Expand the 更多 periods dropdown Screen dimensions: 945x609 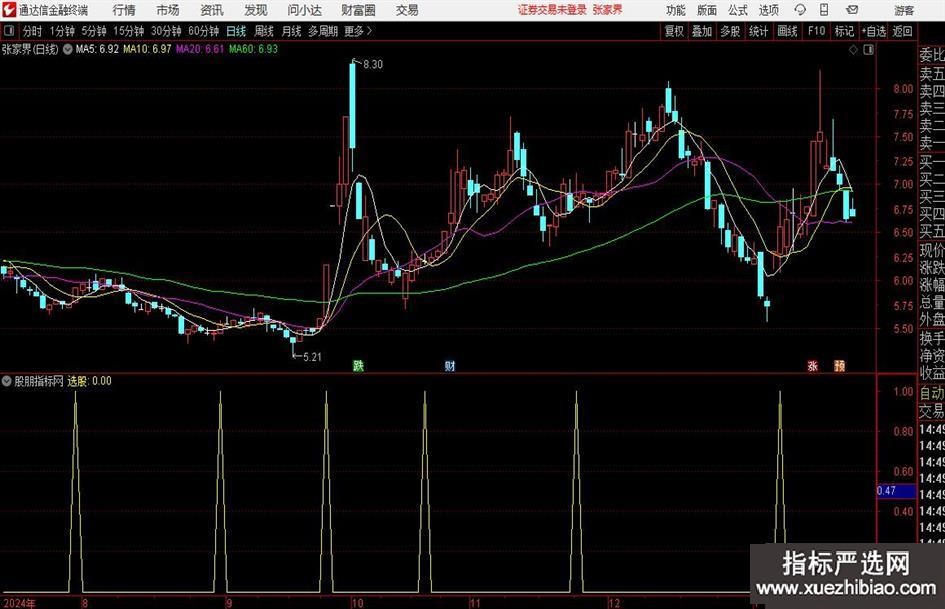coord(358,31)
